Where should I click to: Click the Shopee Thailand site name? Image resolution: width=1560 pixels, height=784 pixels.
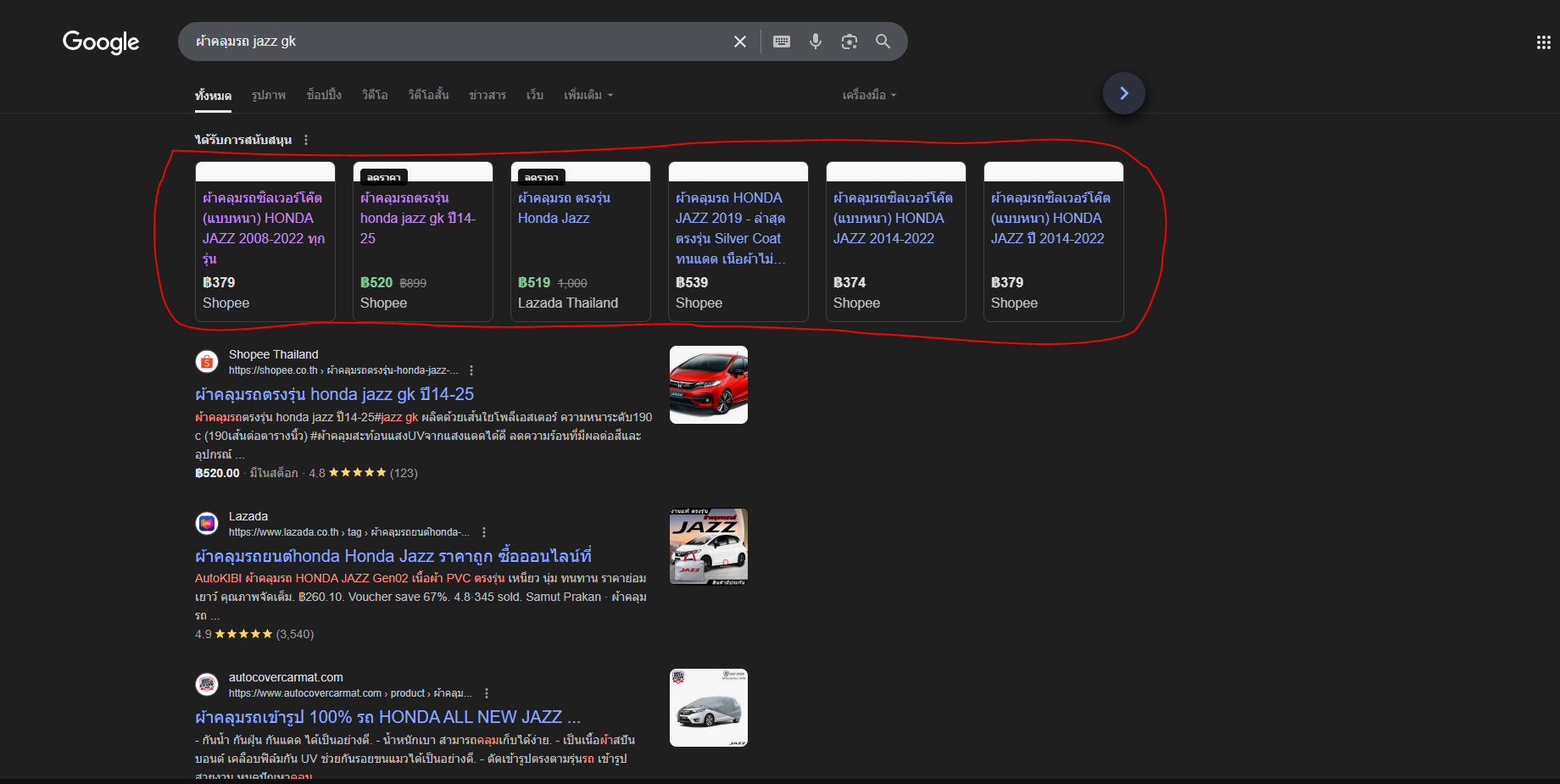(273, 354)
